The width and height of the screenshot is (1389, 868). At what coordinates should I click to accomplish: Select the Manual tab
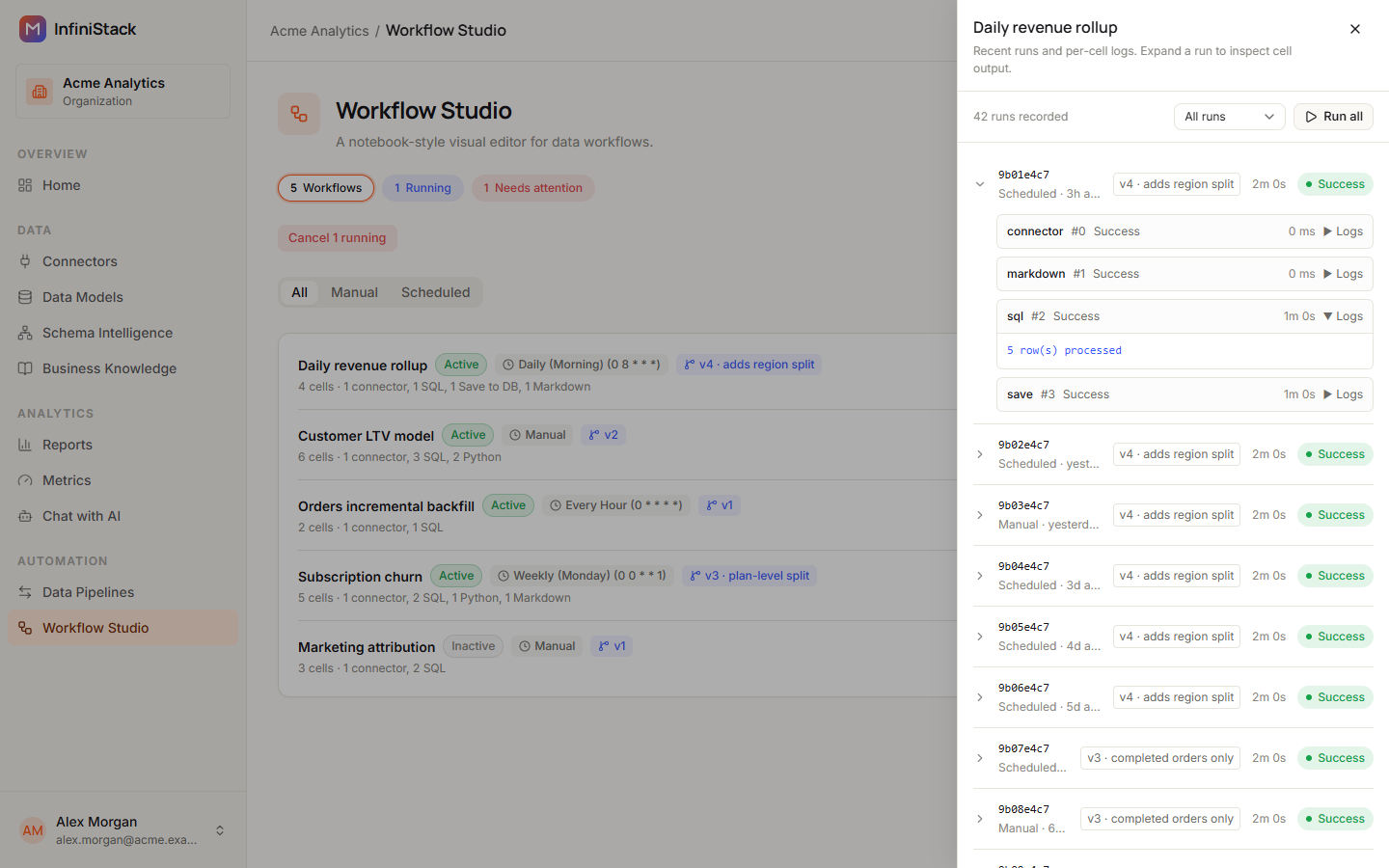(x=354, y=292)
